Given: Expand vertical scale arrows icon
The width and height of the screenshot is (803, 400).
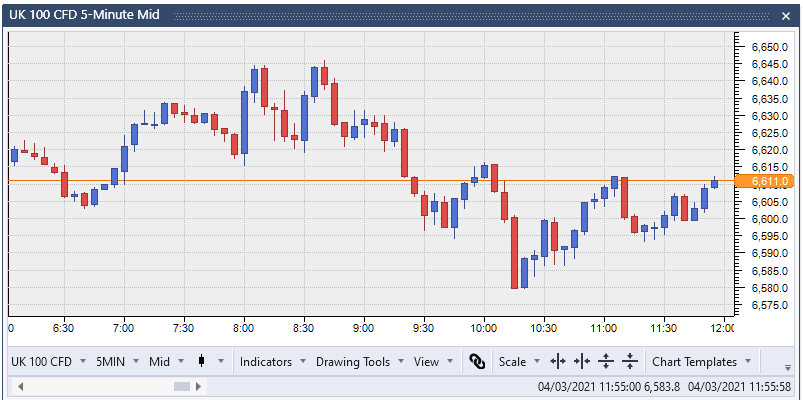Looking at the screenshot, I should [606, 362].
